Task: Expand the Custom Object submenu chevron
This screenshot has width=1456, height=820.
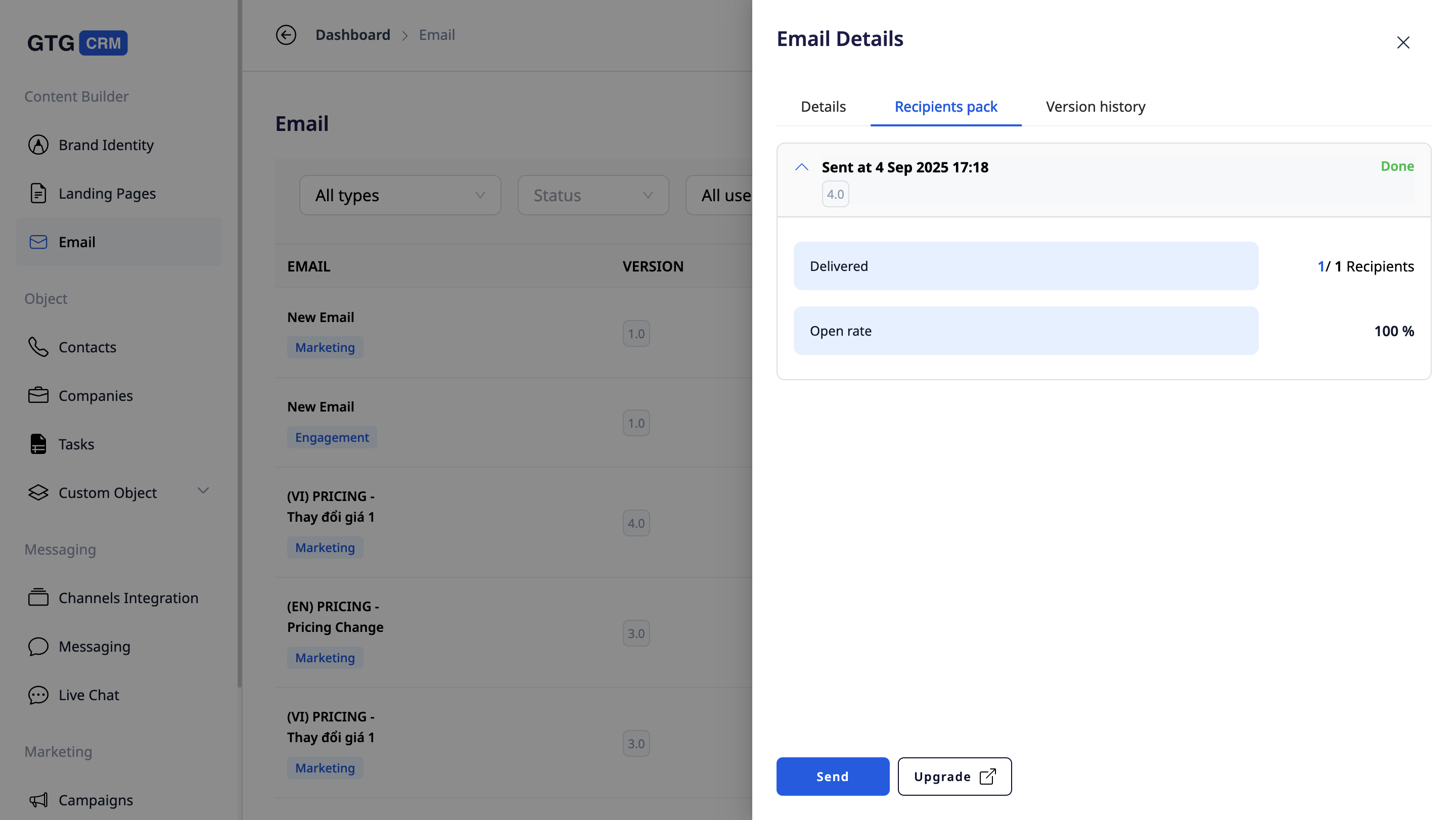Action: 203,490
